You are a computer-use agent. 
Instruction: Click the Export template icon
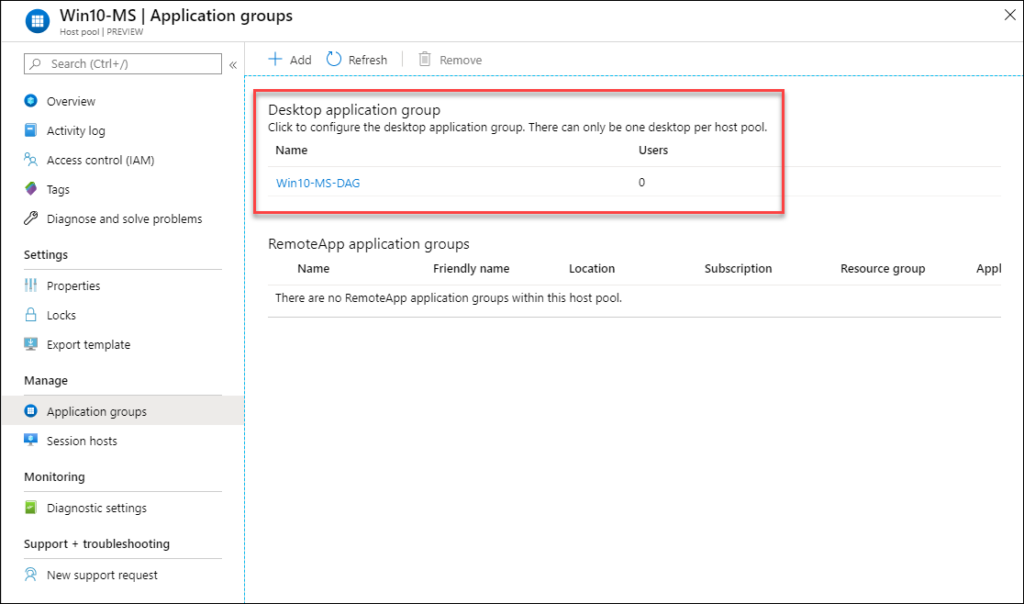click(x=31, y=344)
